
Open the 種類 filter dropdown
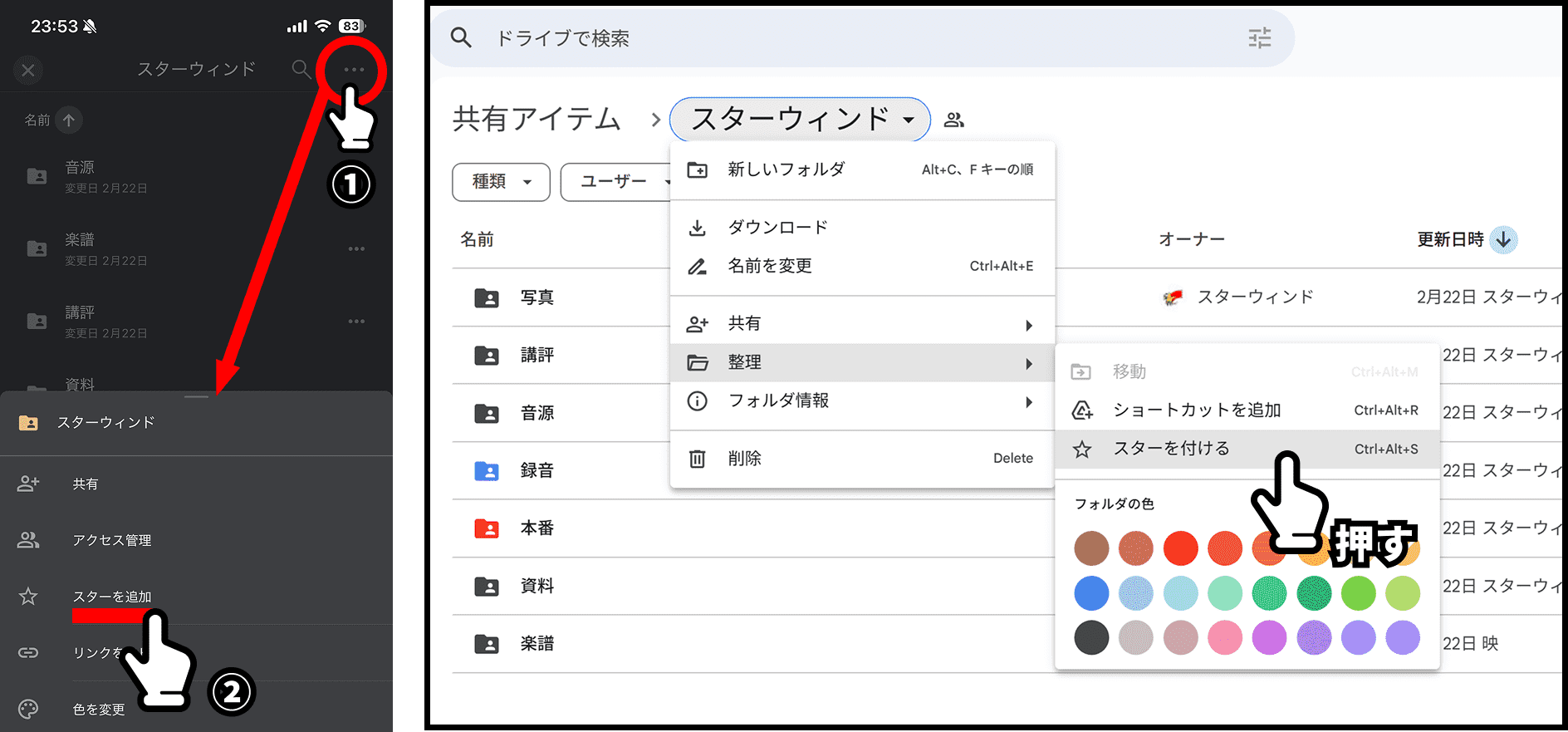pos(501,182)
